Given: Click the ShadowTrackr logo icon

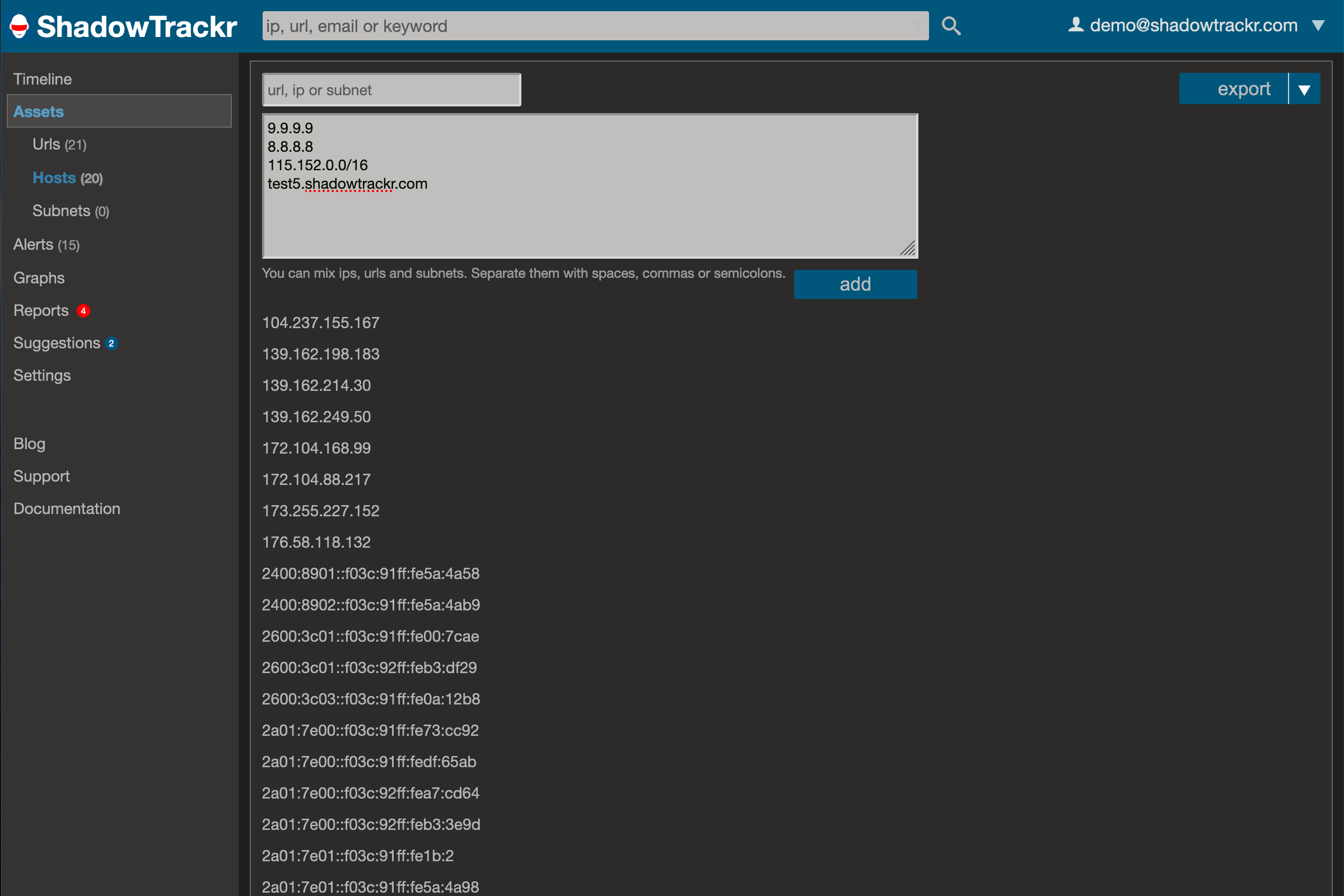Looking at the screenshot, I should [x=19, y=25].
